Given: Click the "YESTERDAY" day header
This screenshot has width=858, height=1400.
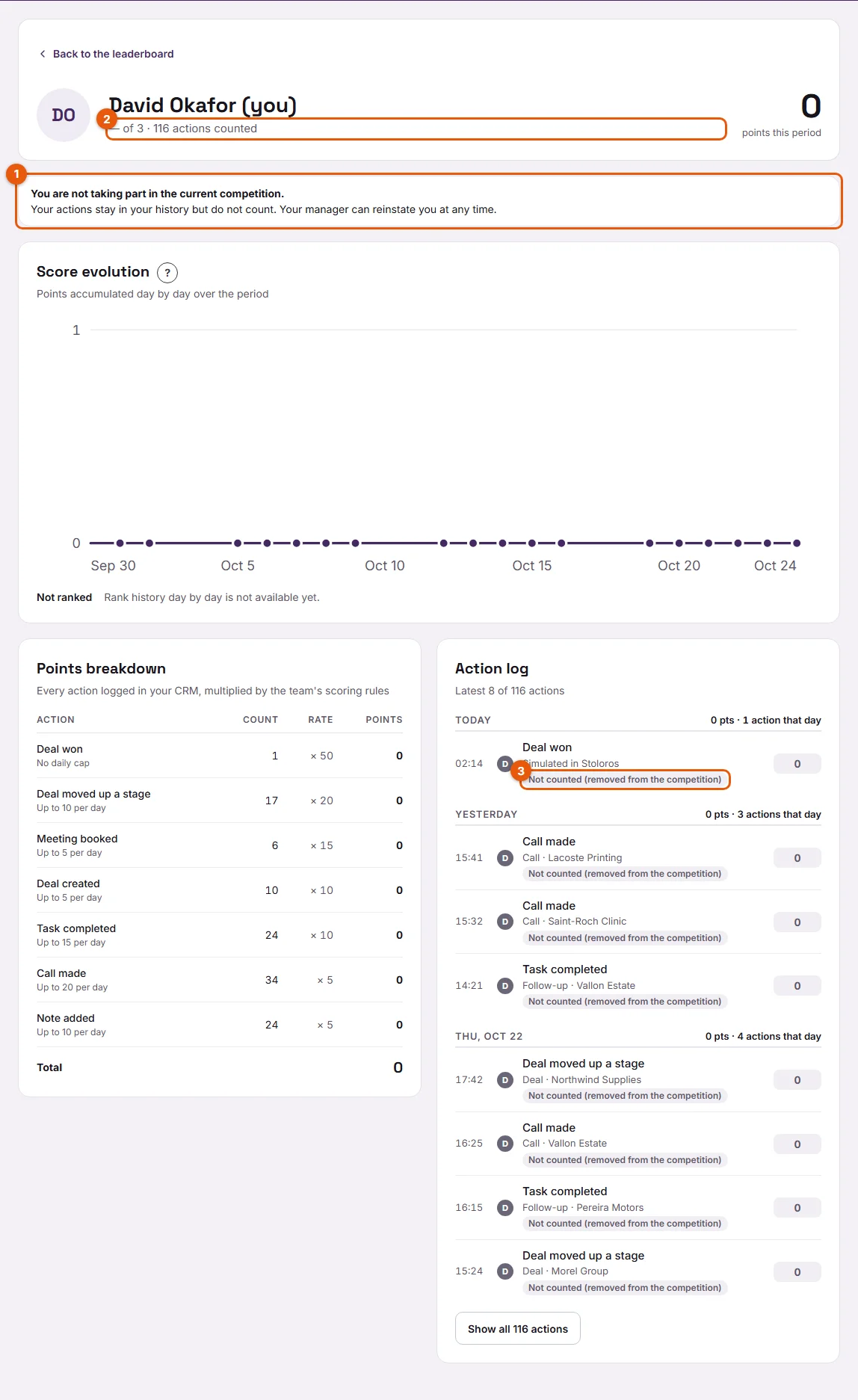Looking at the screenshot, I should point(487,814).
